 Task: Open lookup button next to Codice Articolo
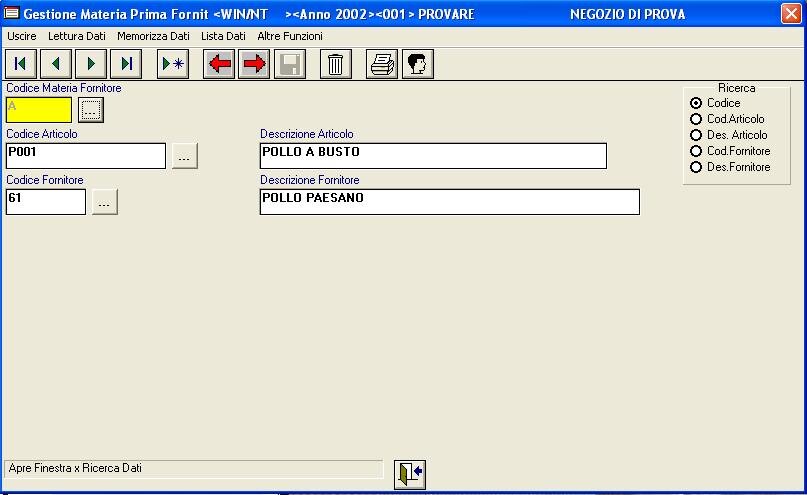coord(184,156)
